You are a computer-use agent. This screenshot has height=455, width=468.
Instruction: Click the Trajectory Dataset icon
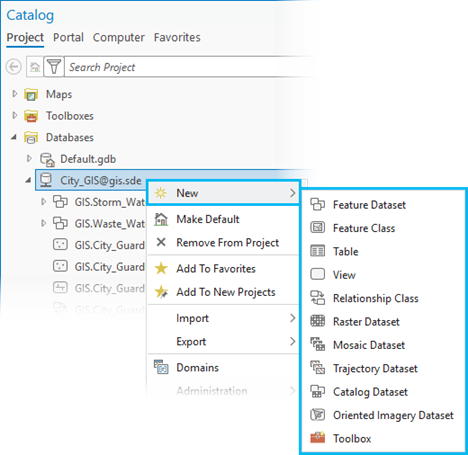tap(318, 368)
